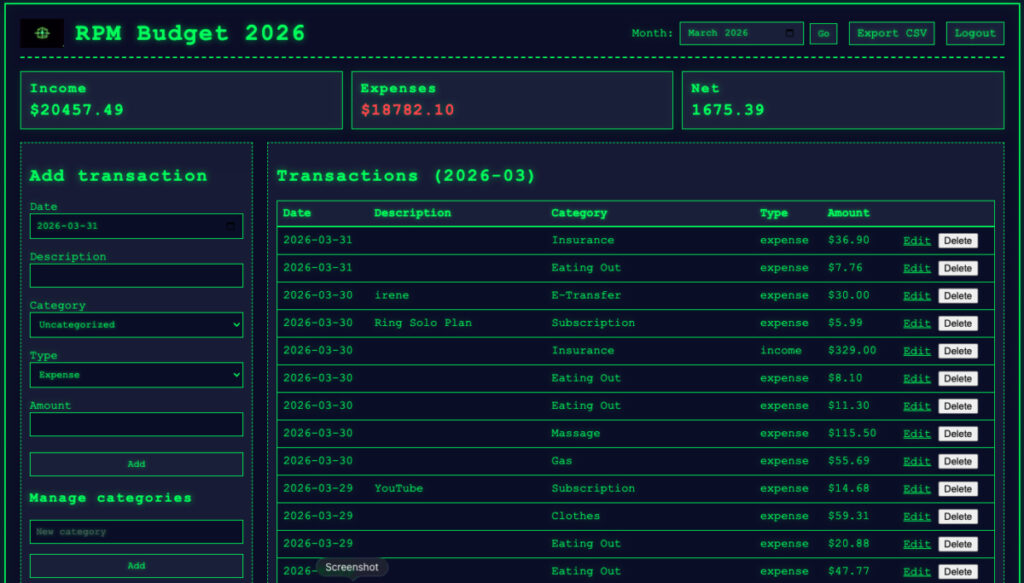
Task: Click the Expenses total $18782.10
Action: pos(408,110)
